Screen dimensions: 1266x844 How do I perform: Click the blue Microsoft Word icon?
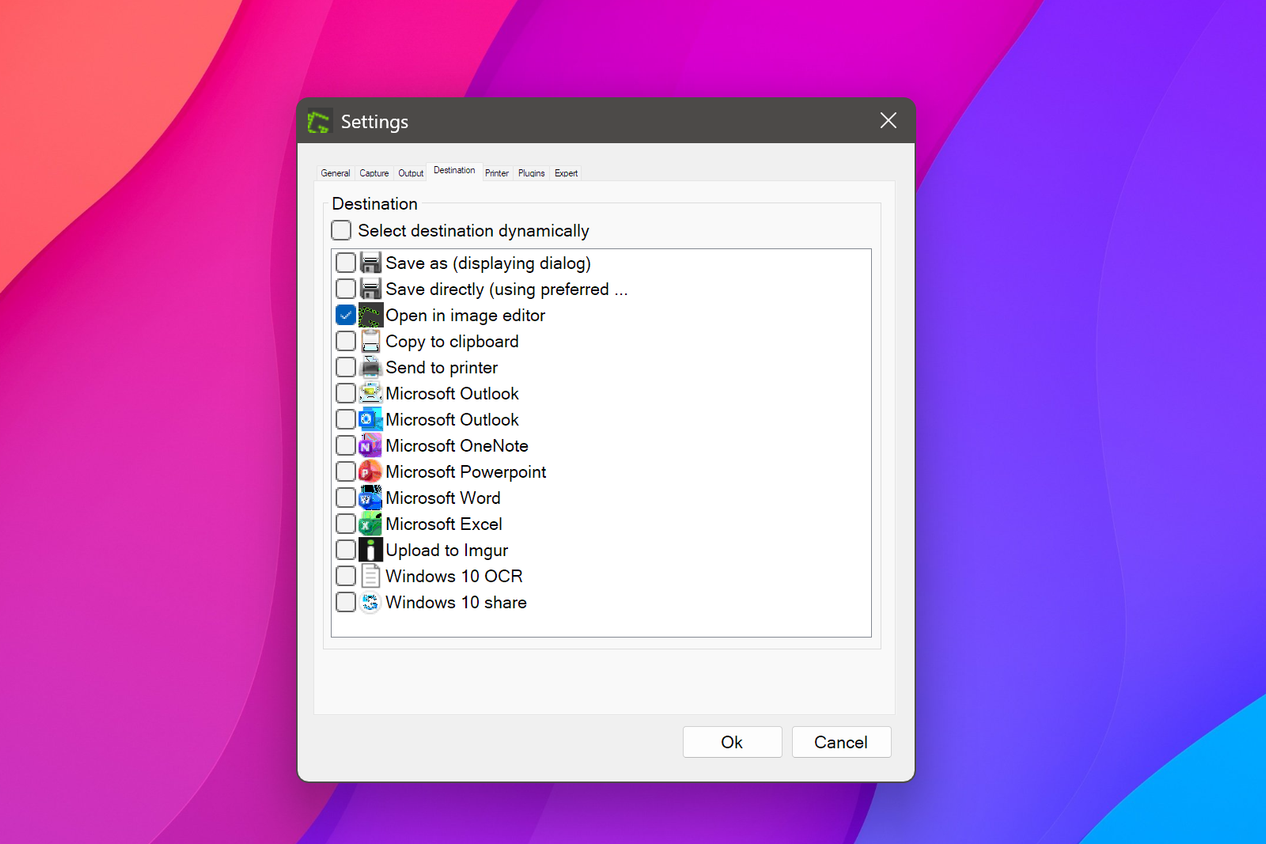[x=371, y=497]
